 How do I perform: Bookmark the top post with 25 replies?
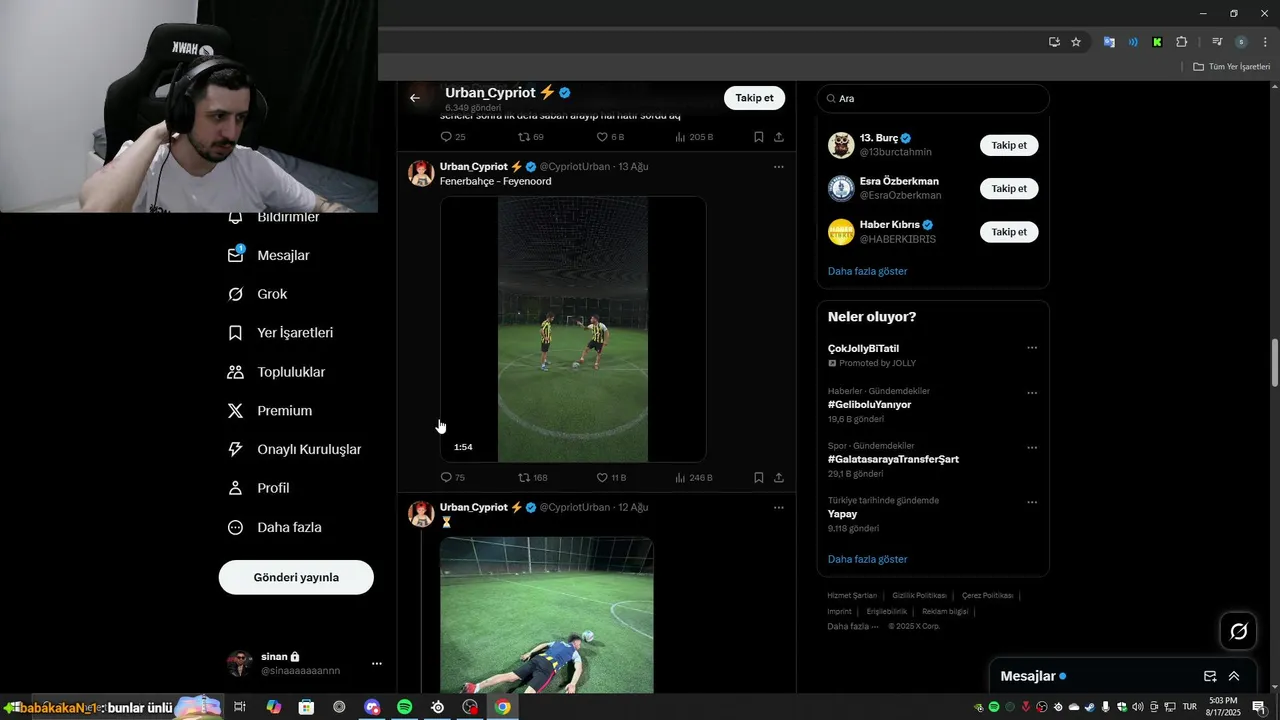pos(759,137)
